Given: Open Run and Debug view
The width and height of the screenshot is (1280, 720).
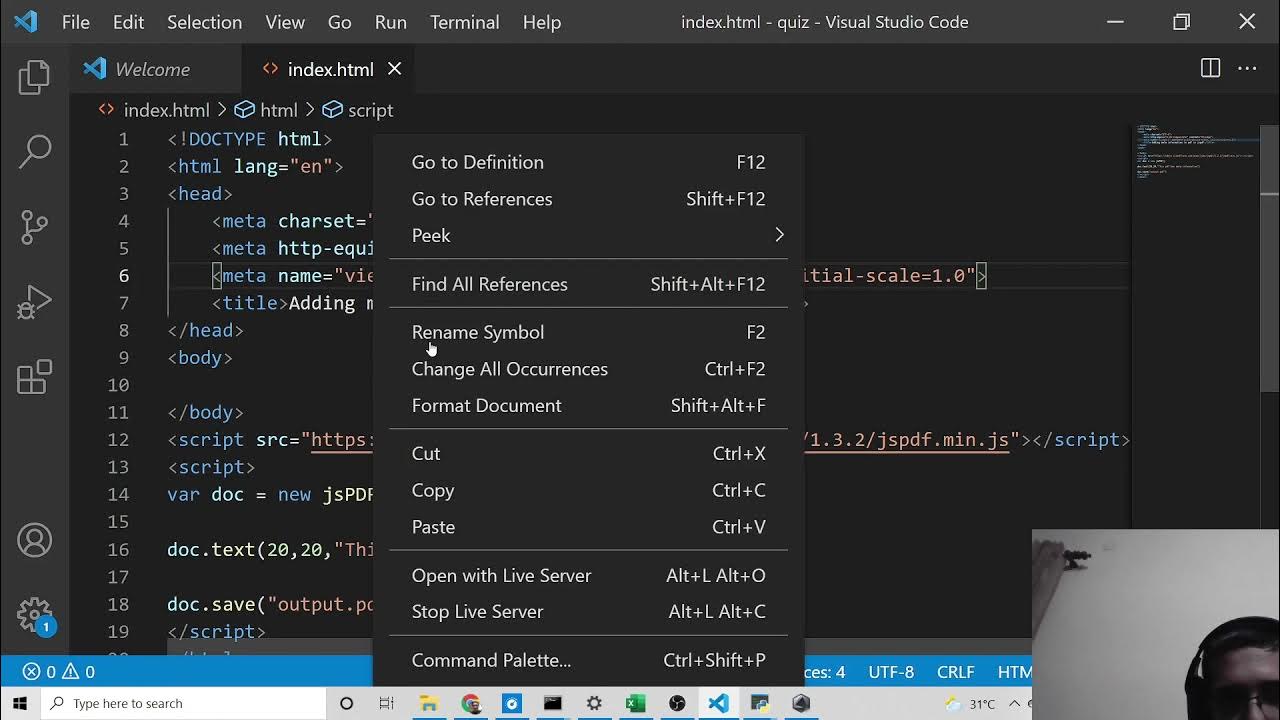Looking at the screenshot, I should (34, 302).
